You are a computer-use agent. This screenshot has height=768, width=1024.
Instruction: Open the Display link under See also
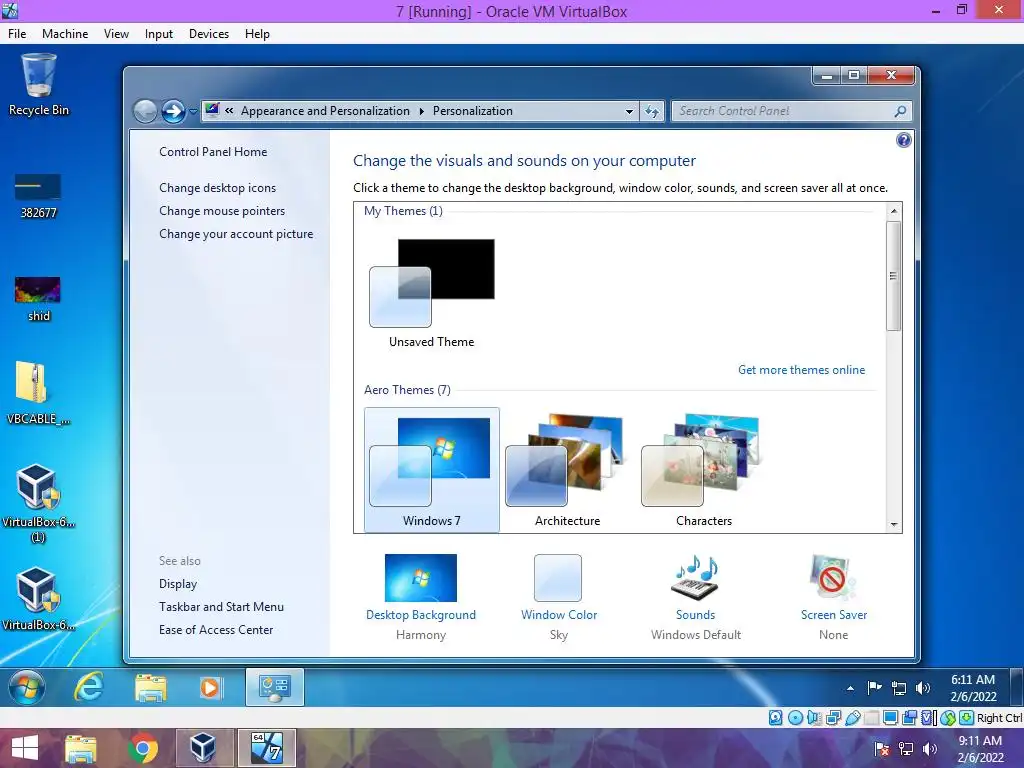point(178,584)
